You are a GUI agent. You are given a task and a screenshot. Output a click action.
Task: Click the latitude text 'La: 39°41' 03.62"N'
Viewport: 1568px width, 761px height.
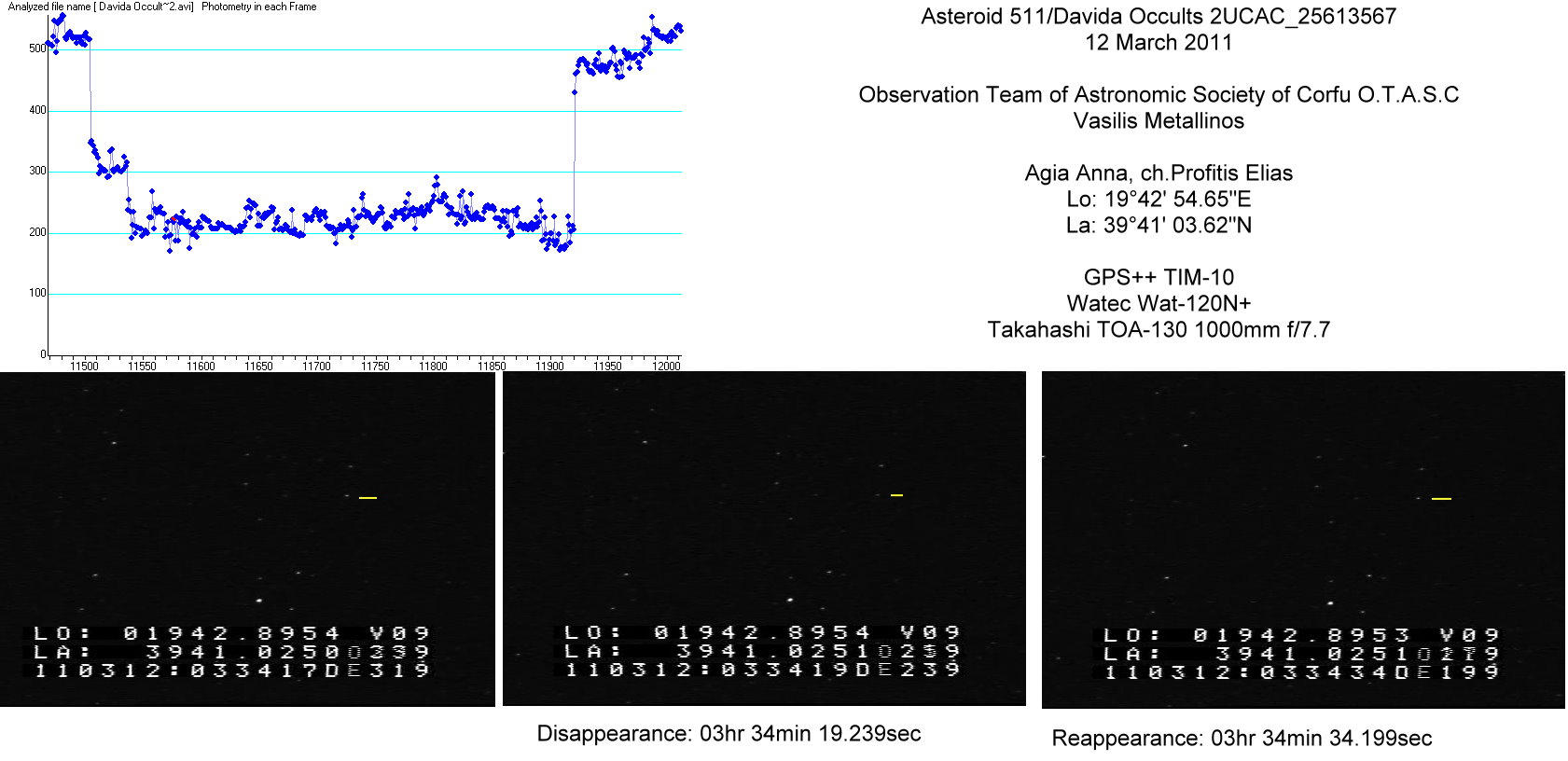point(1159,226)
